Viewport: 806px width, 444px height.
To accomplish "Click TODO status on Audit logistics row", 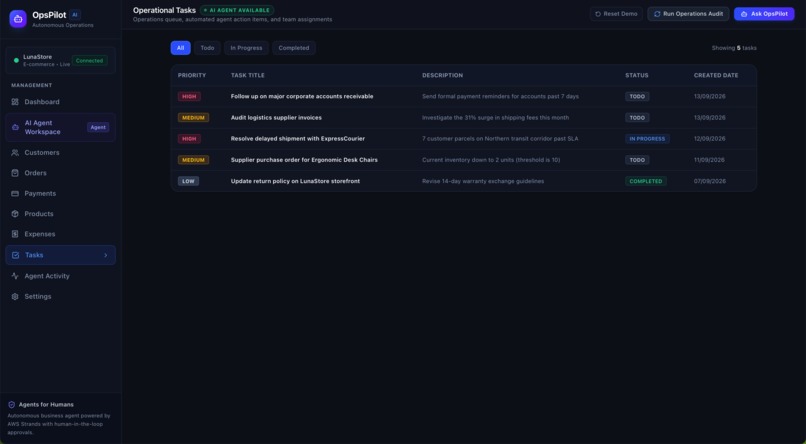I will click(x=637, y=118).
